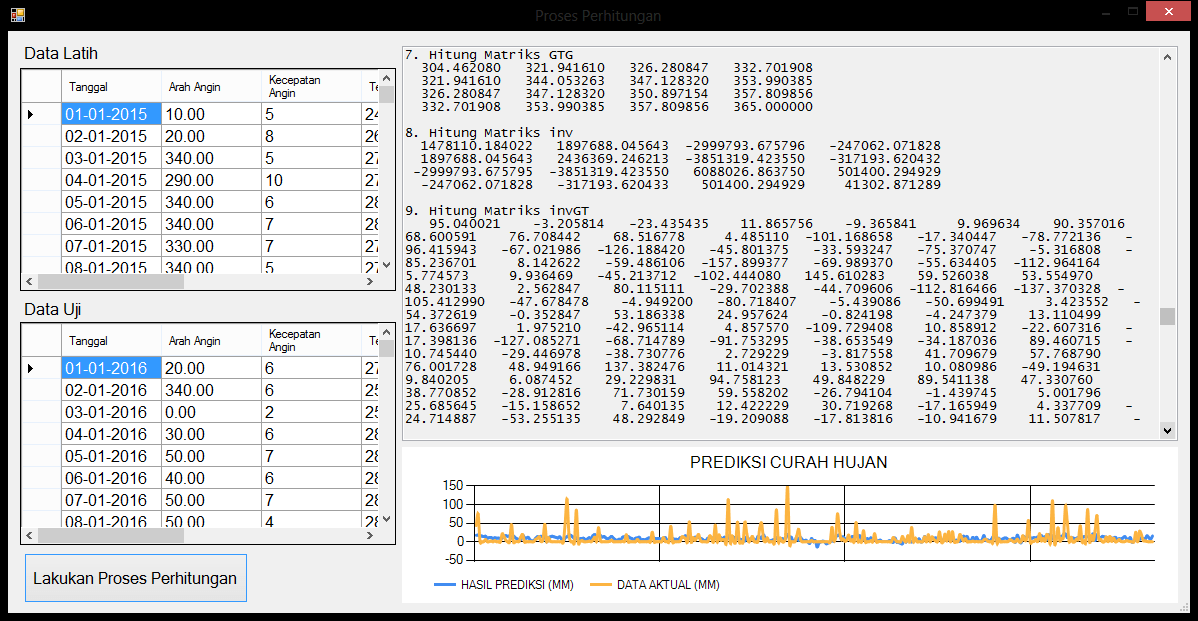This screenshot has width=1198, height=621.
Task: Select the 03-01-2016 date cell in Data Uji
Action: pos(111,413)
